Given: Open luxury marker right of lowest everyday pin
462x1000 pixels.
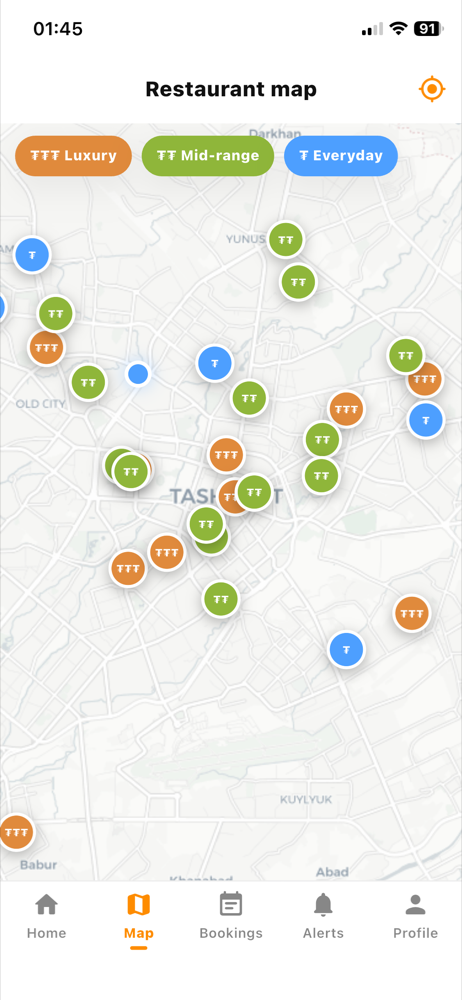Looking at the screenshot, I should pos(412,614).
